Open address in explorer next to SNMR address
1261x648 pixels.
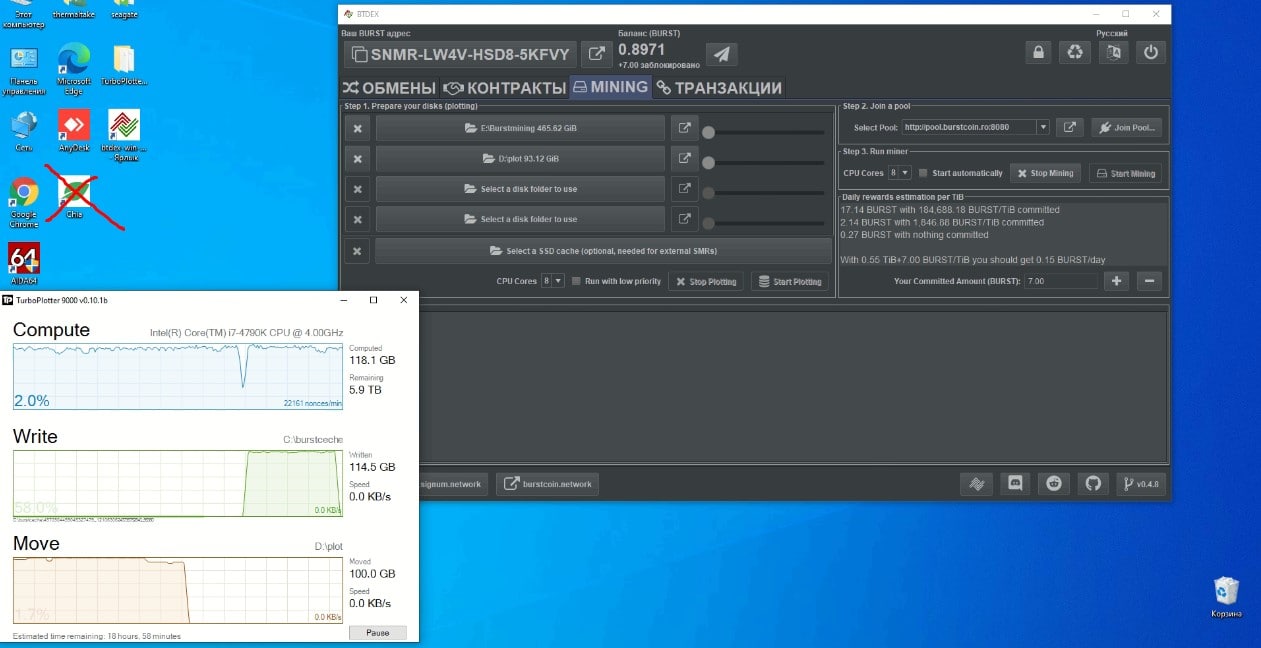(596, 54)
